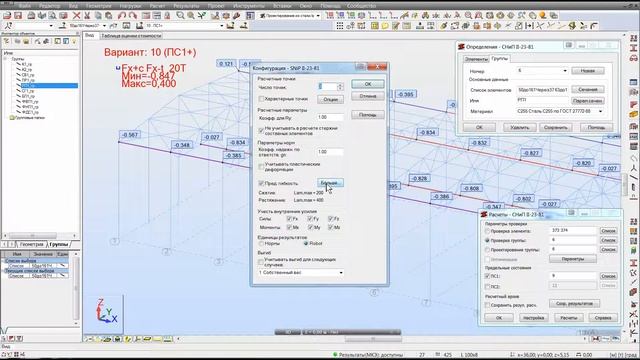This screenshot has height=360, width=640.
Task: Click the dotted grid icon in second toolbar
Action: coord(340,26)
